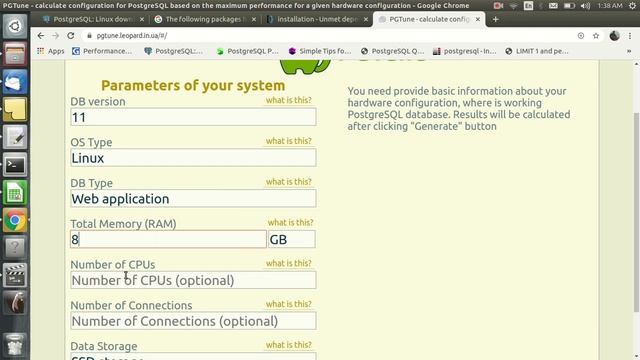This screenshot has height=360, width=640.
Task: Open the OS Type dropdown showing Linux
Action: (193, 158)
